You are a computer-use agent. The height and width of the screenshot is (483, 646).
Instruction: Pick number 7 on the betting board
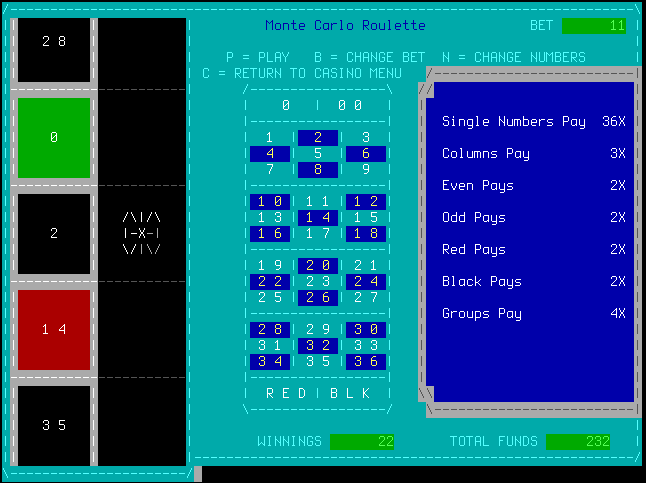pyautogui.click(x=269, y=169)
